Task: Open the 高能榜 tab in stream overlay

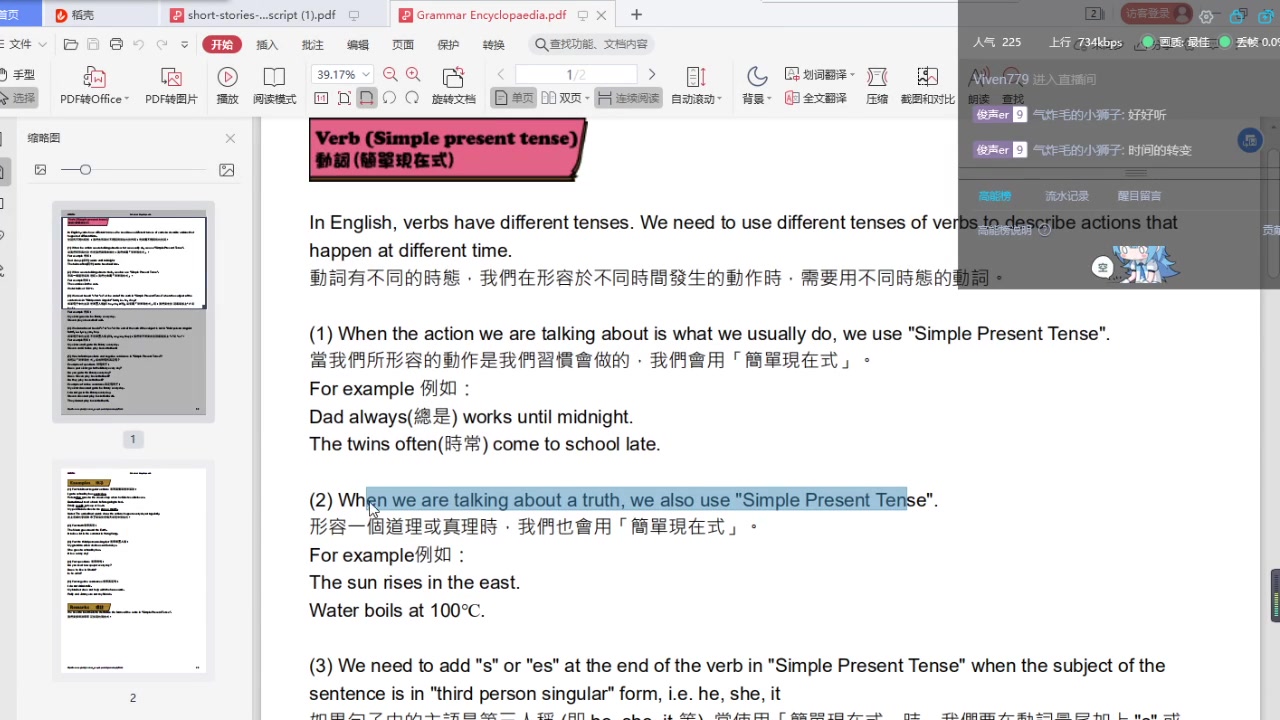Action: (995, 196)
